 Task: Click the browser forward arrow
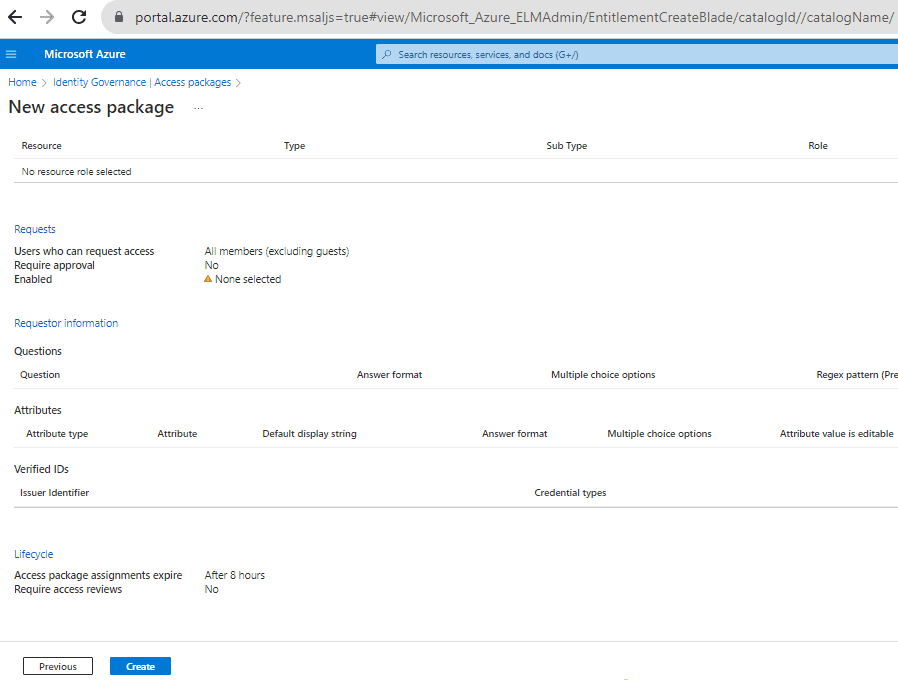click(47, 17)
